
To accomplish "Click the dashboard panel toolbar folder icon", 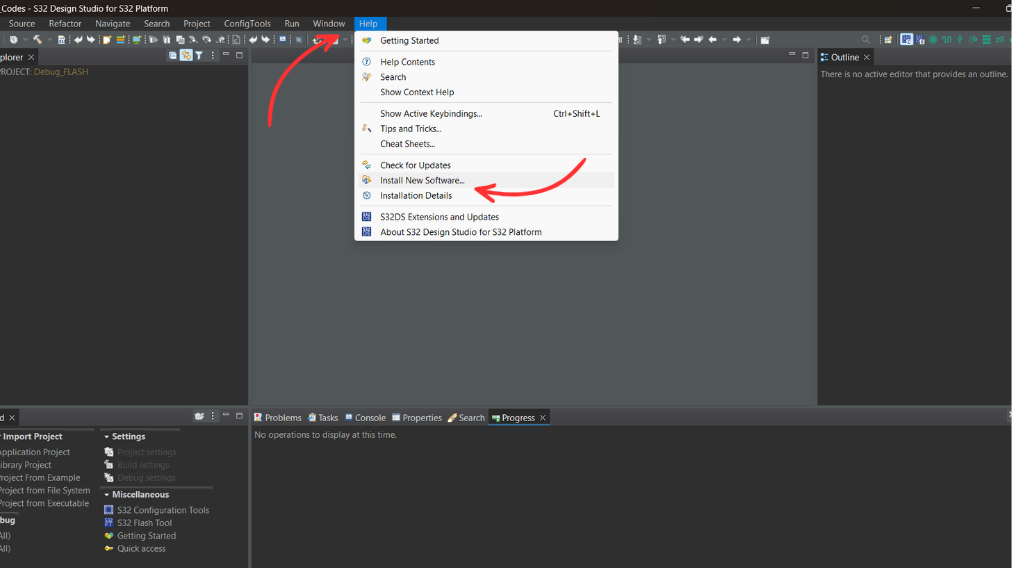I will point(199,416).
